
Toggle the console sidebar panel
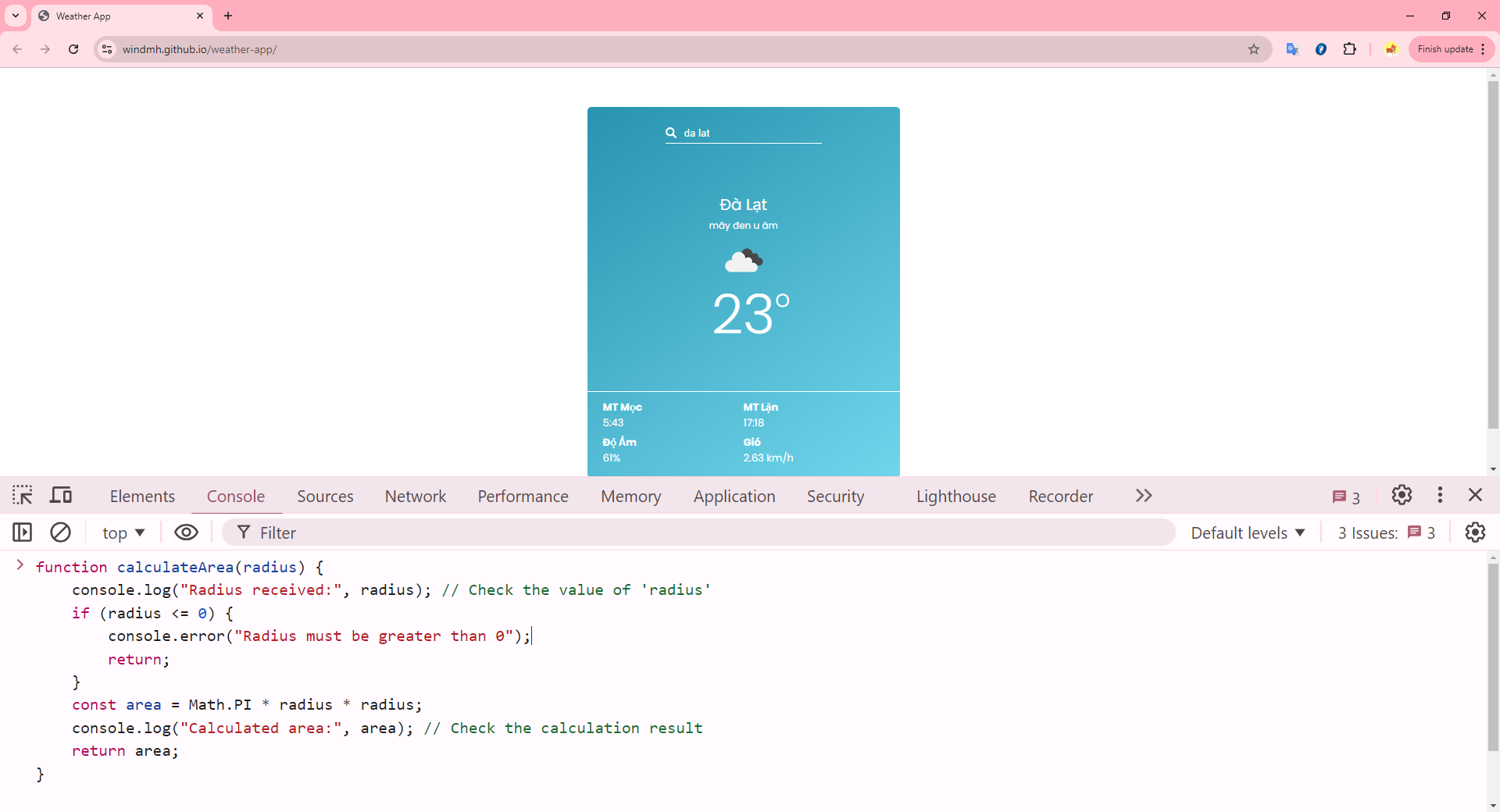pyautogui.click(x=23, y=532)
